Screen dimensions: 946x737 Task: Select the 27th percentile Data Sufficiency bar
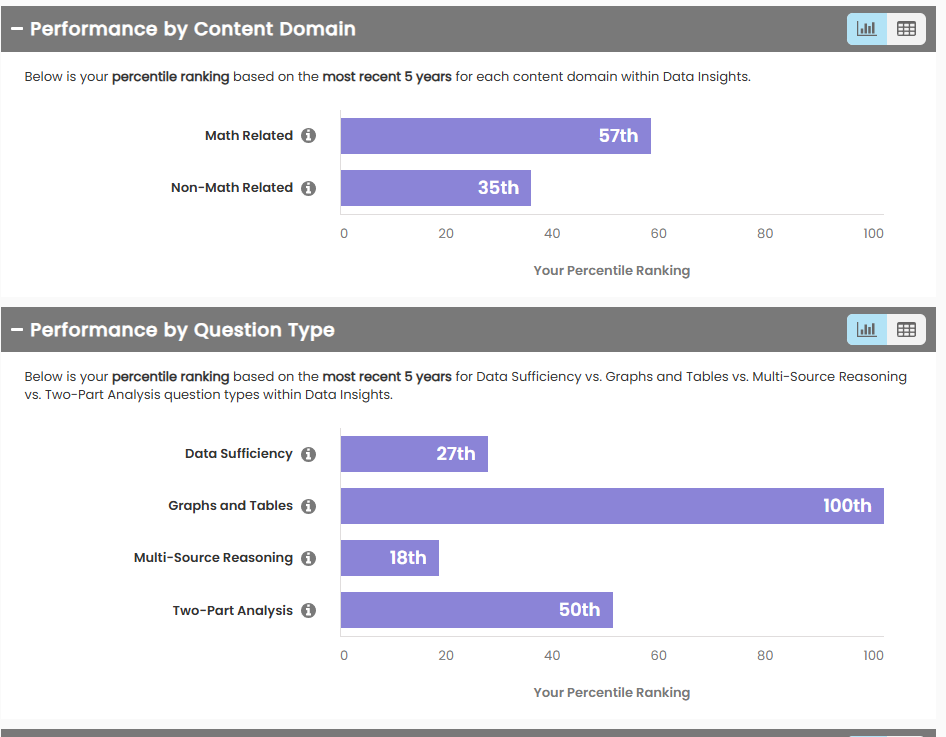point(414,454)
